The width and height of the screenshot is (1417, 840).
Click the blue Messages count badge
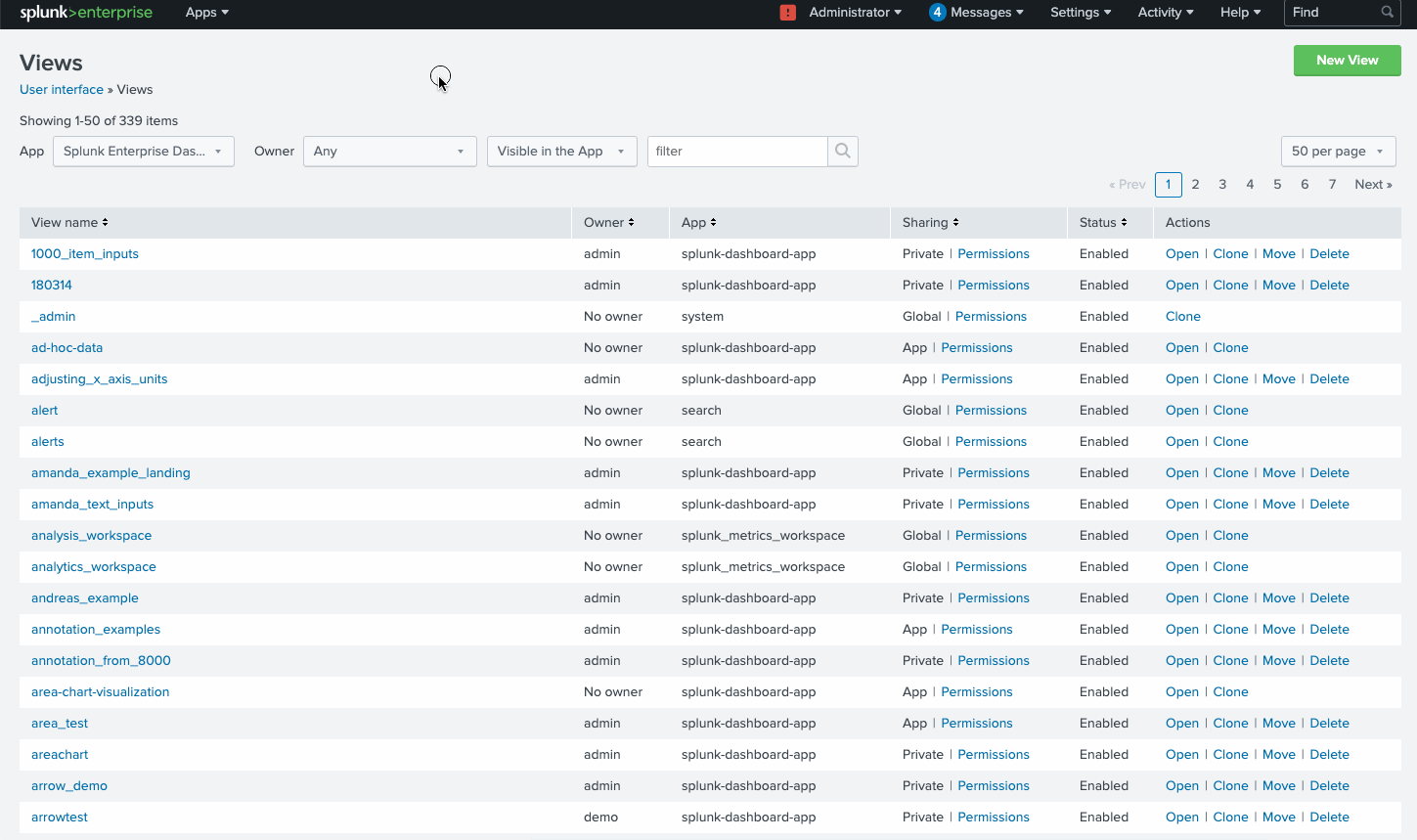pos(937,13)
